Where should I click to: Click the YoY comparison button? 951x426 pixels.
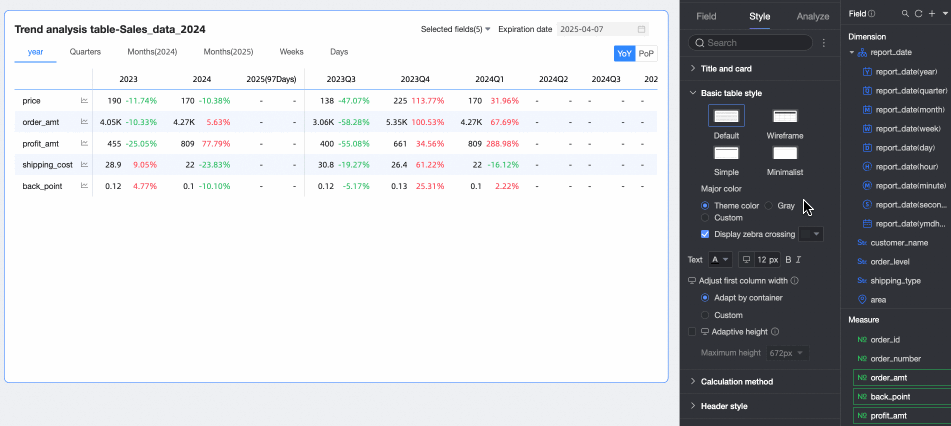(624, 53)
